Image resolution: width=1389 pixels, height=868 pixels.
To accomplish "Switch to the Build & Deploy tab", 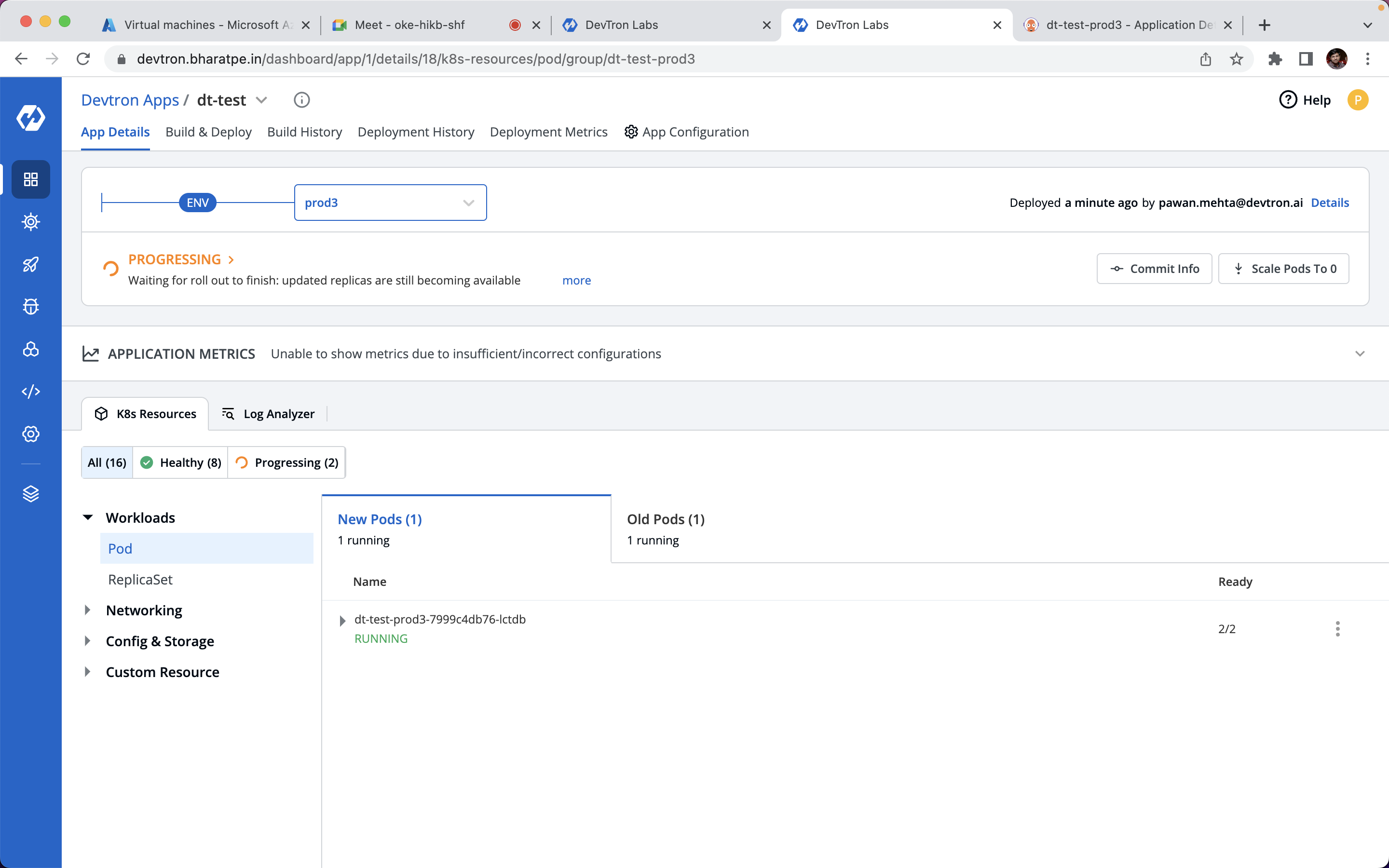I will pos(208,132).
